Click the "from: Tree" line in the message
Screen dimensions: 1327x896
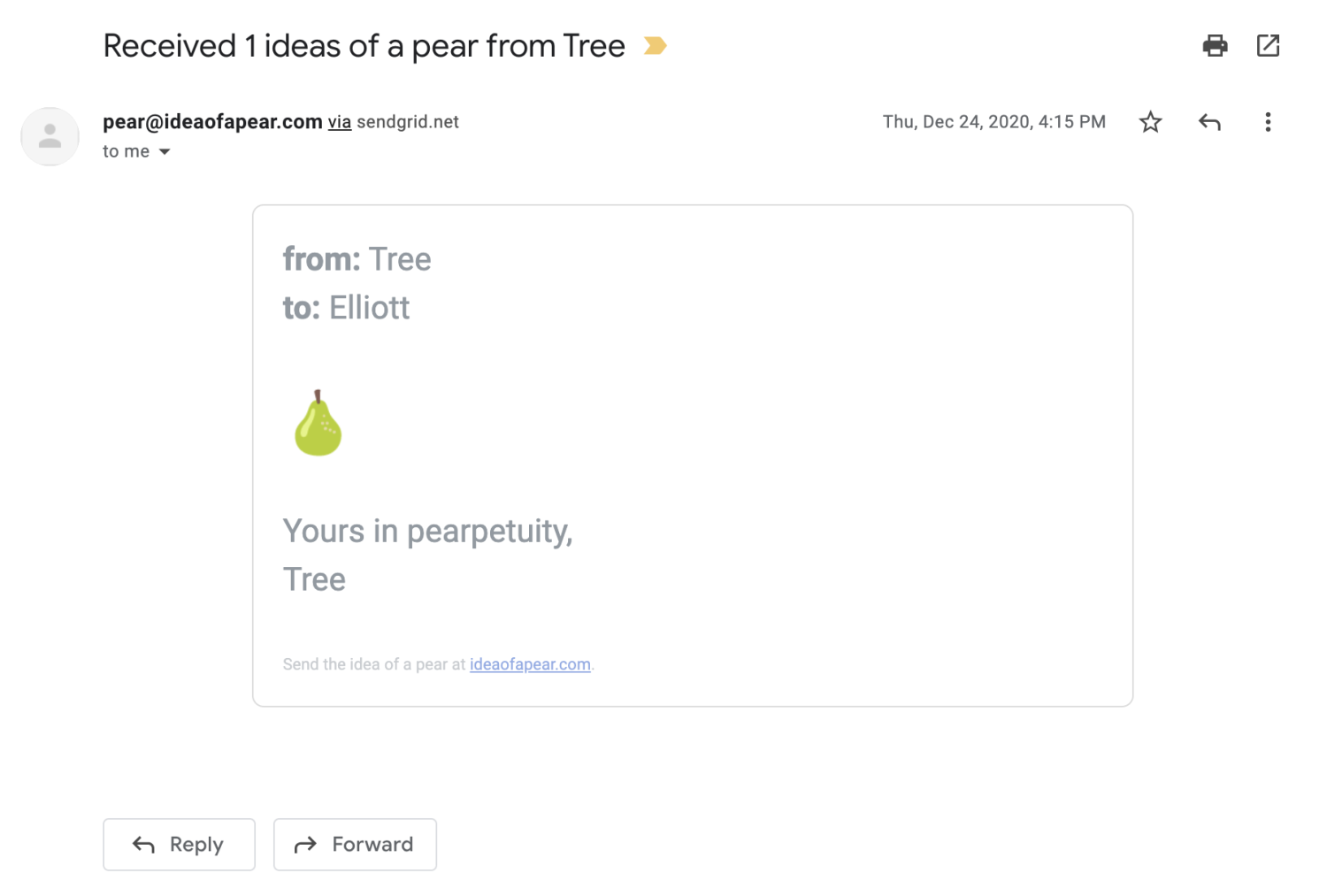pyautogui.click(x=357, y=259)
